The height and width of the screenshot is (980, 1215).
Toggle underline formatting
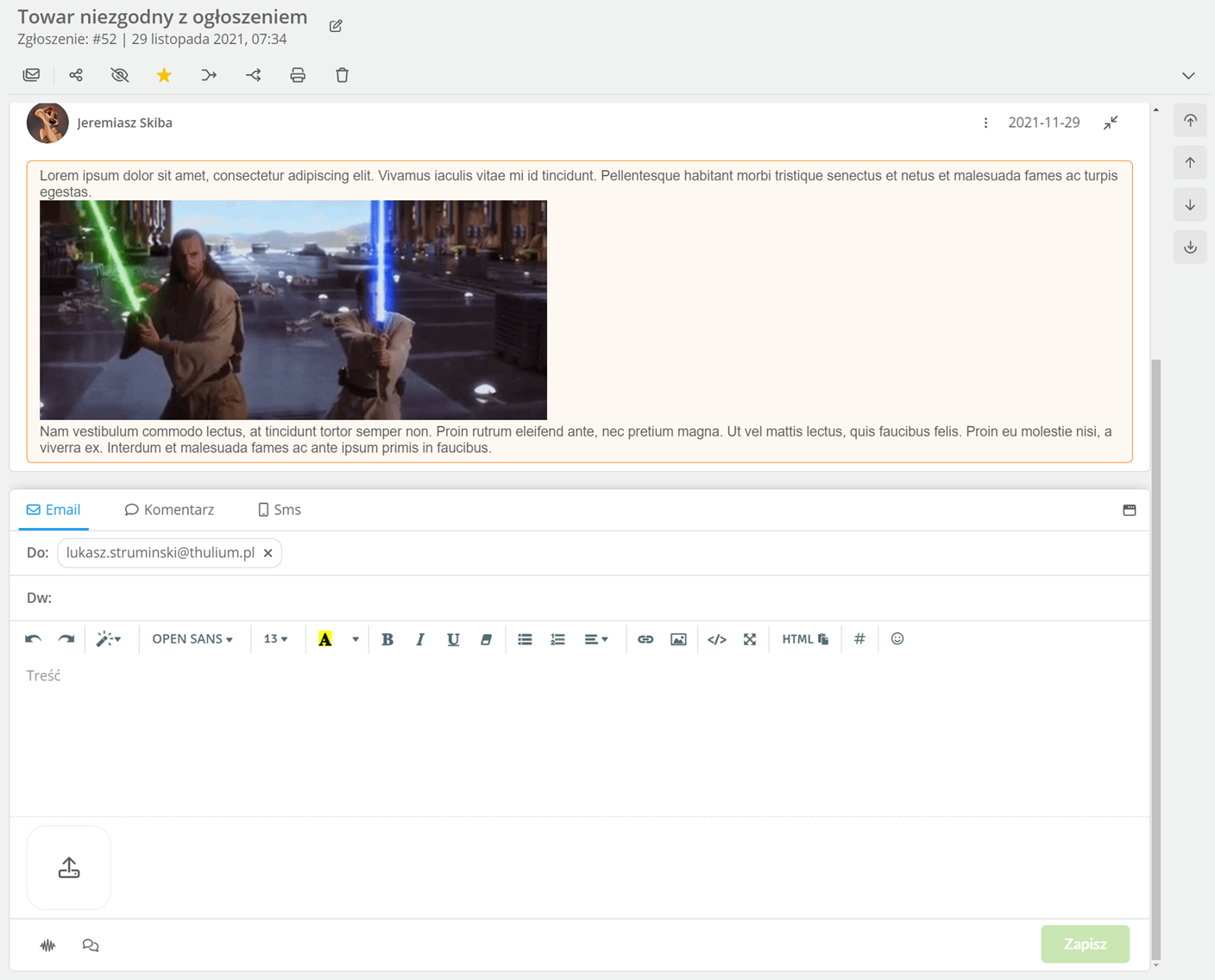453,639
